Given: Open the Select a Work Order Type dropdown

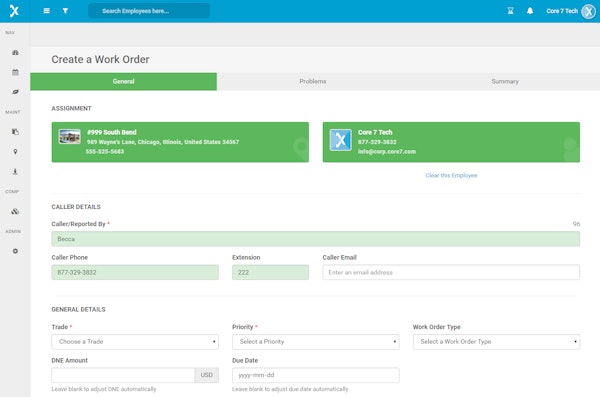Looking at the screenshot, I should [x=496, y=341].
